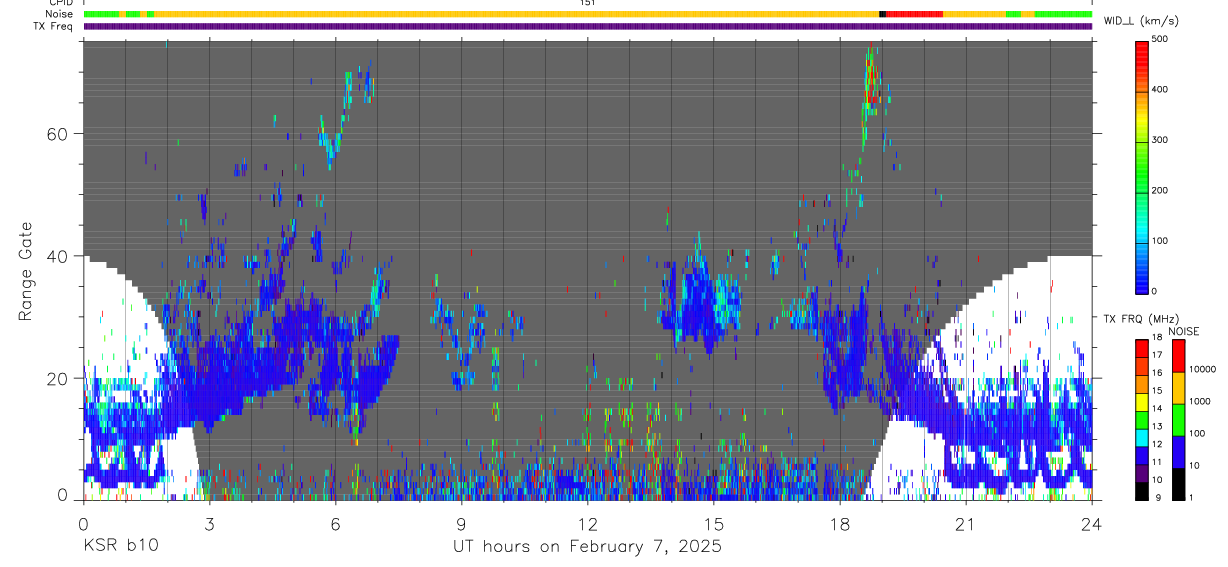Click hour 18 on the UT axis

pos(839,524)
